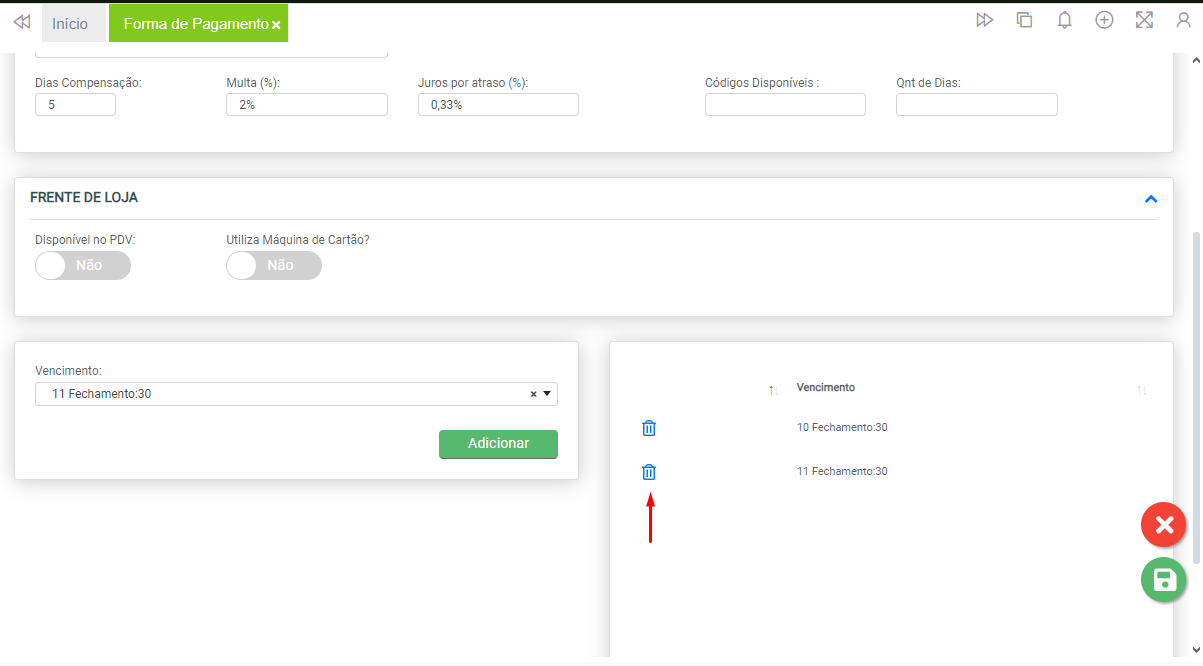Click the Adicionar button
The height and width of the screenshot is (666, 1203).
[498, 444]
